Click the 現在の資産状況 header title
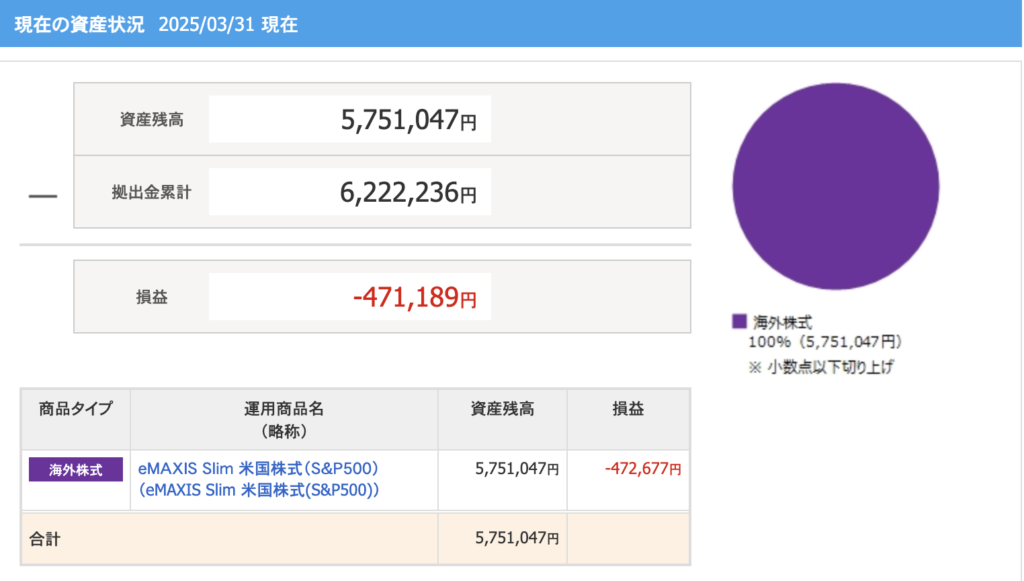 [78, 24]
